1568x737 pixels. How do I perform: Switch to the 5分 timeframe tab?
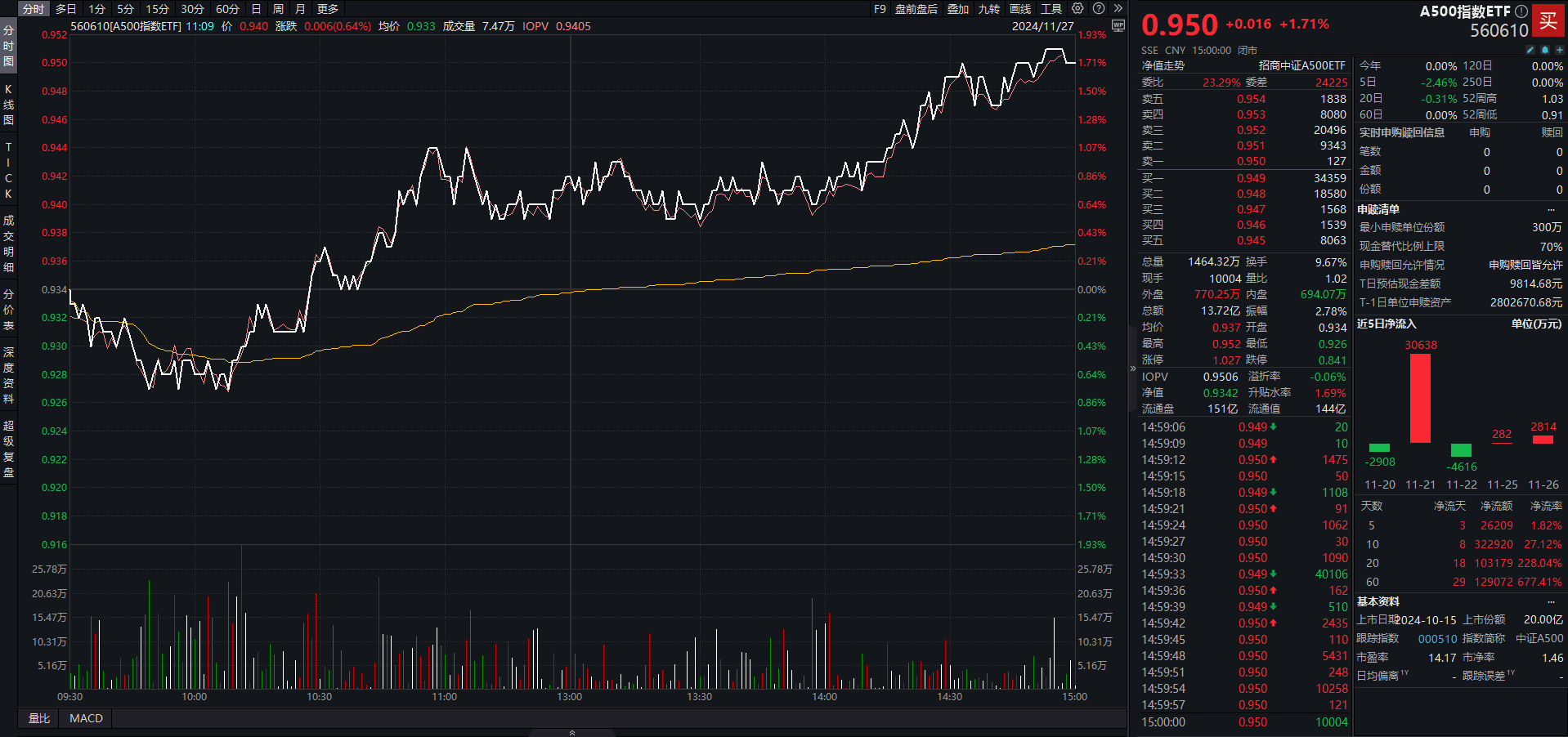point(125,9)
